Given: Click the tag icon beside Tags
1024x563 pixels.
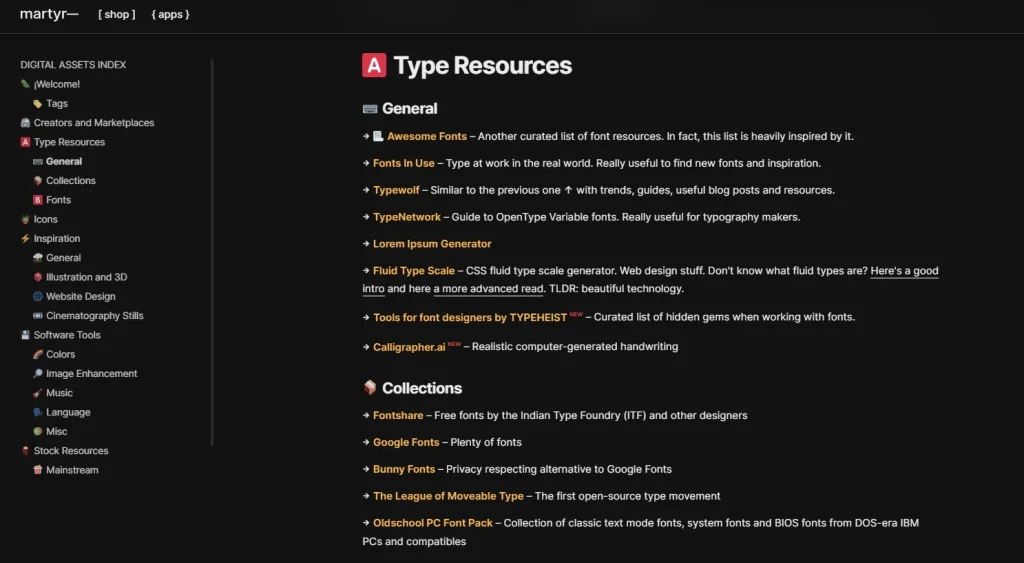Looking at the screenshot, I should coord(38,103).
